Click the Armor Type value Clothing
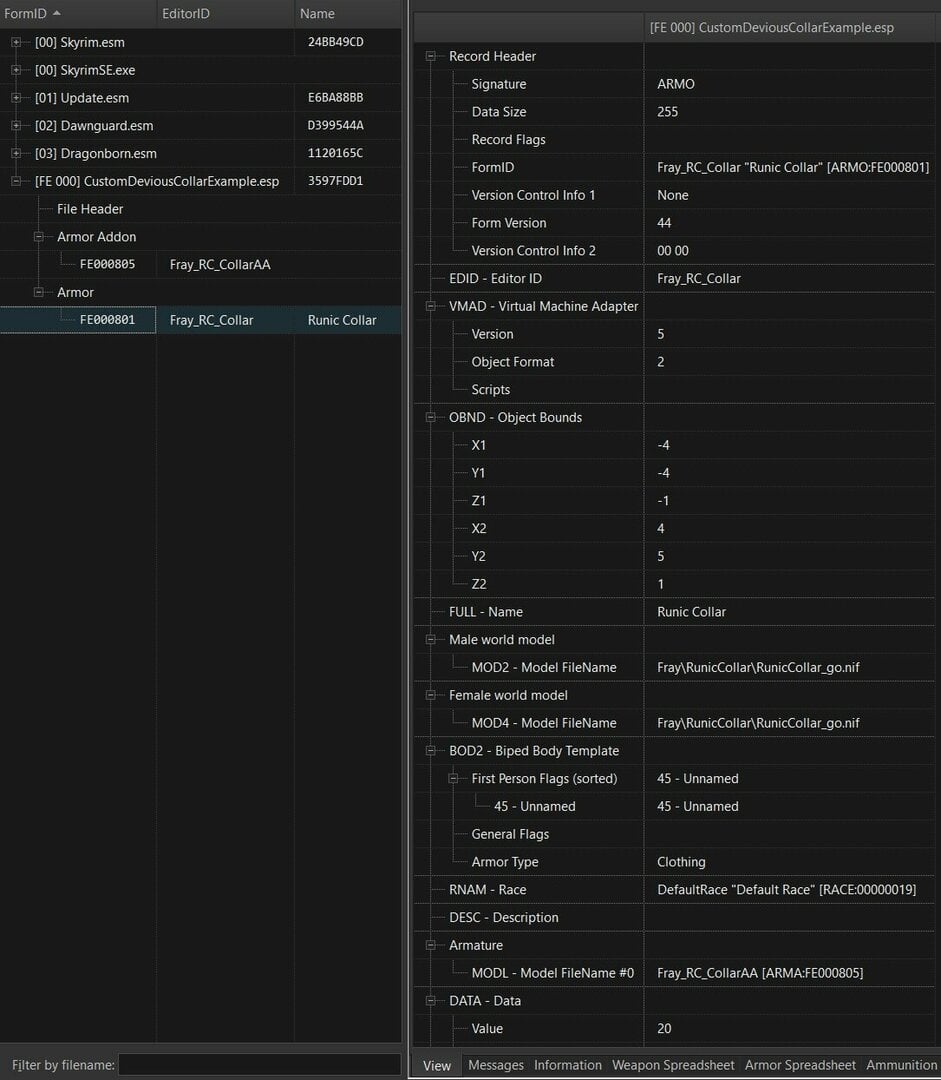 coord(681,862)
